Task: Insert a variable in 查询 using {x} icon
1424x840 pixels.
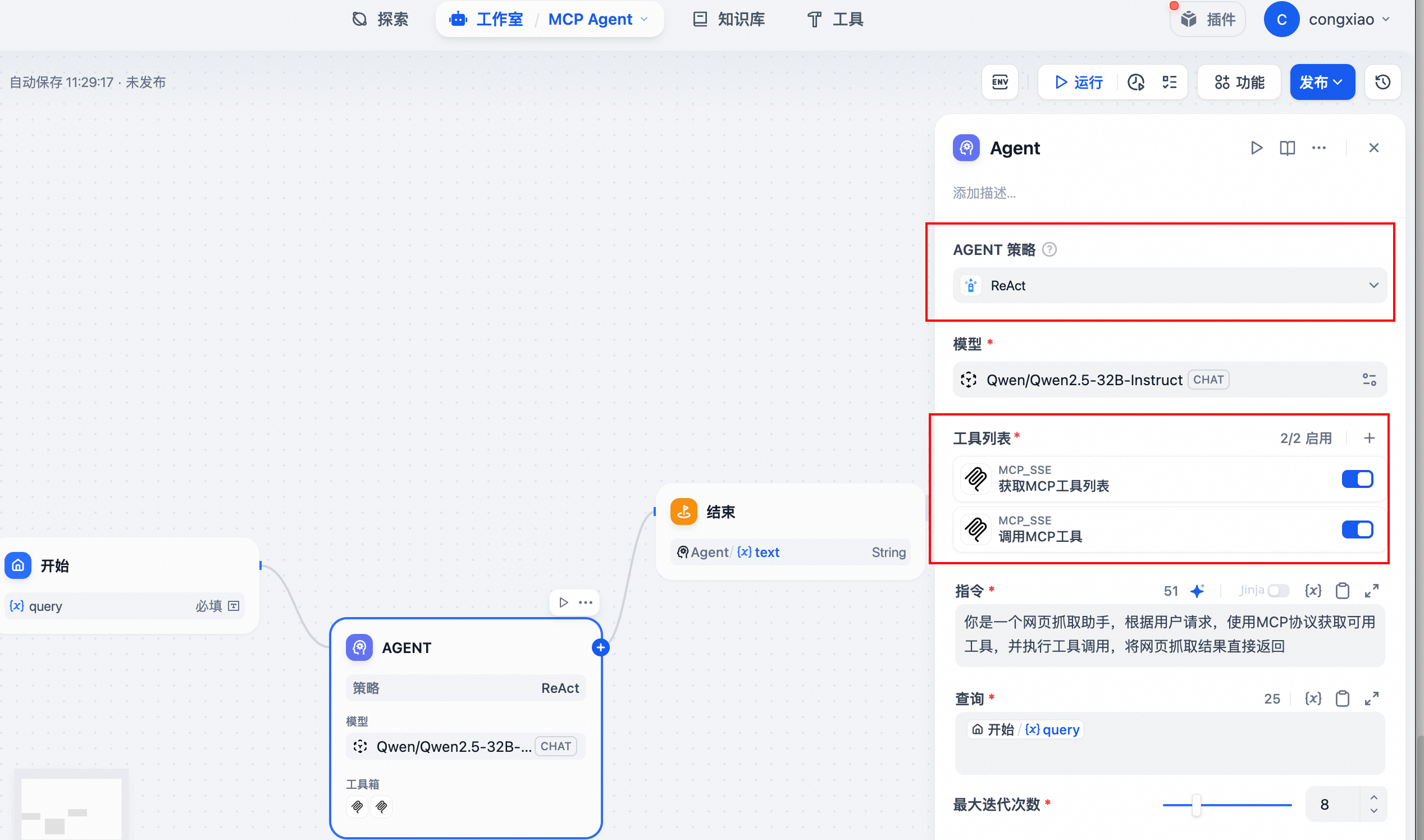Action: (x=1313, y=698)
